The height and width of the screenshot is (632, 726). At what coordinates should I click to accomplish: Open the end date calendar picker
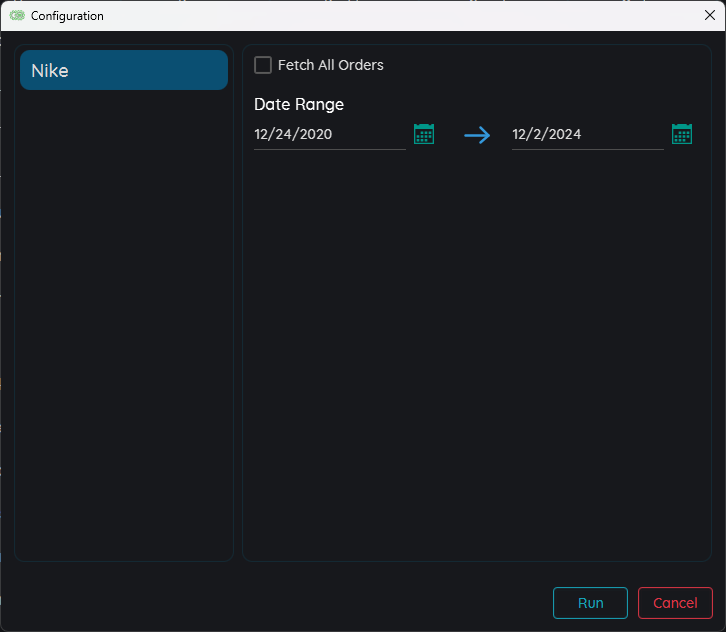[682, 134]
